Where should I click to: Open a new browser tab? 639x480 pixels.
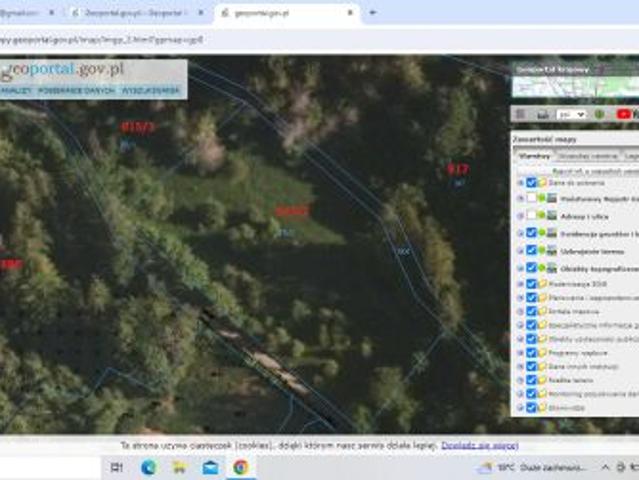tap(373, 13)
